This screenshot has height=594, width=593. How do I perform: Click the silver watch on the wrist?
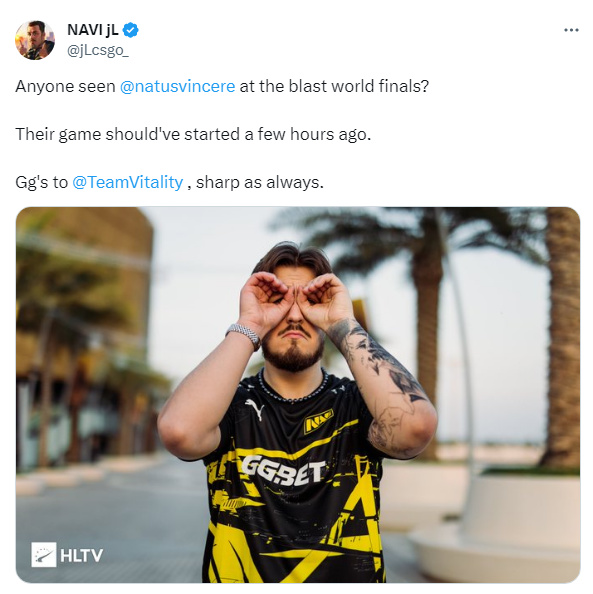(244, 335)
